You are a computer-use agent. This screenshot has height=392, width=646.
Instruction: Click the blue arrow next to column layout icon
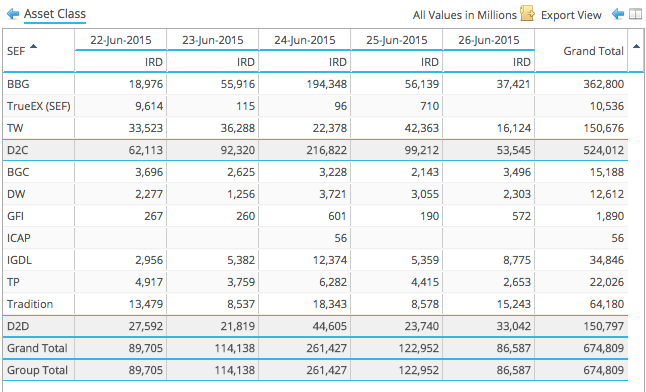click(618, 14)
